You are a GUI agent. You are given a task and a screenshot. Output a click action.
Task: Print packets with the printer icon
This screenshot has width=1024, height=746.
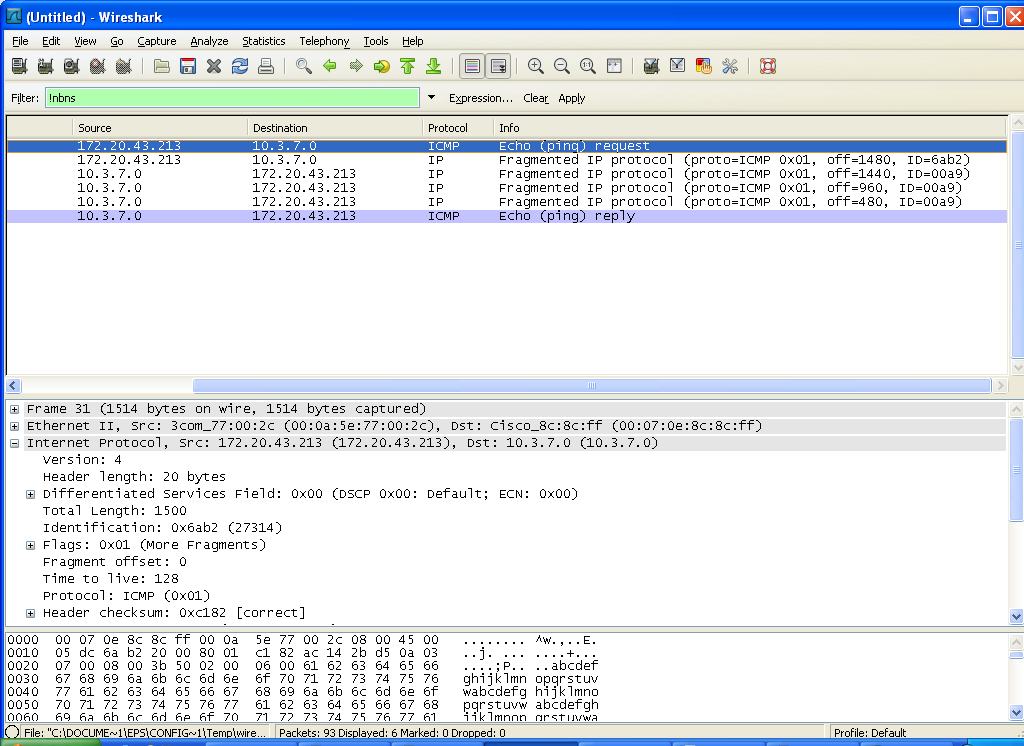click(266, 66)
